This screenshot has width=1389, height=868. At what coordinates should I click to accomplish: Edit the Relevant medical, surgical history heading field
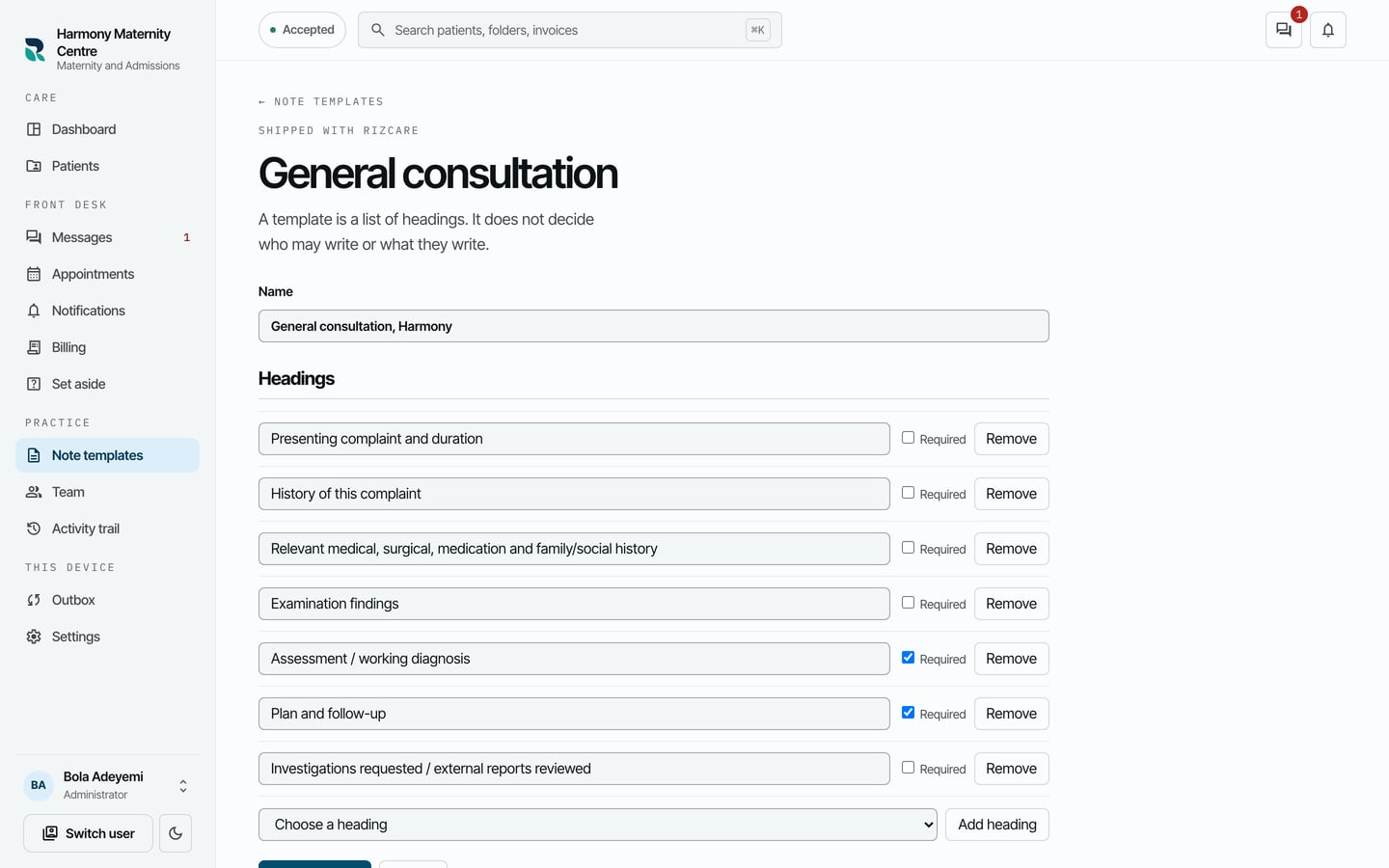(574, 549)
